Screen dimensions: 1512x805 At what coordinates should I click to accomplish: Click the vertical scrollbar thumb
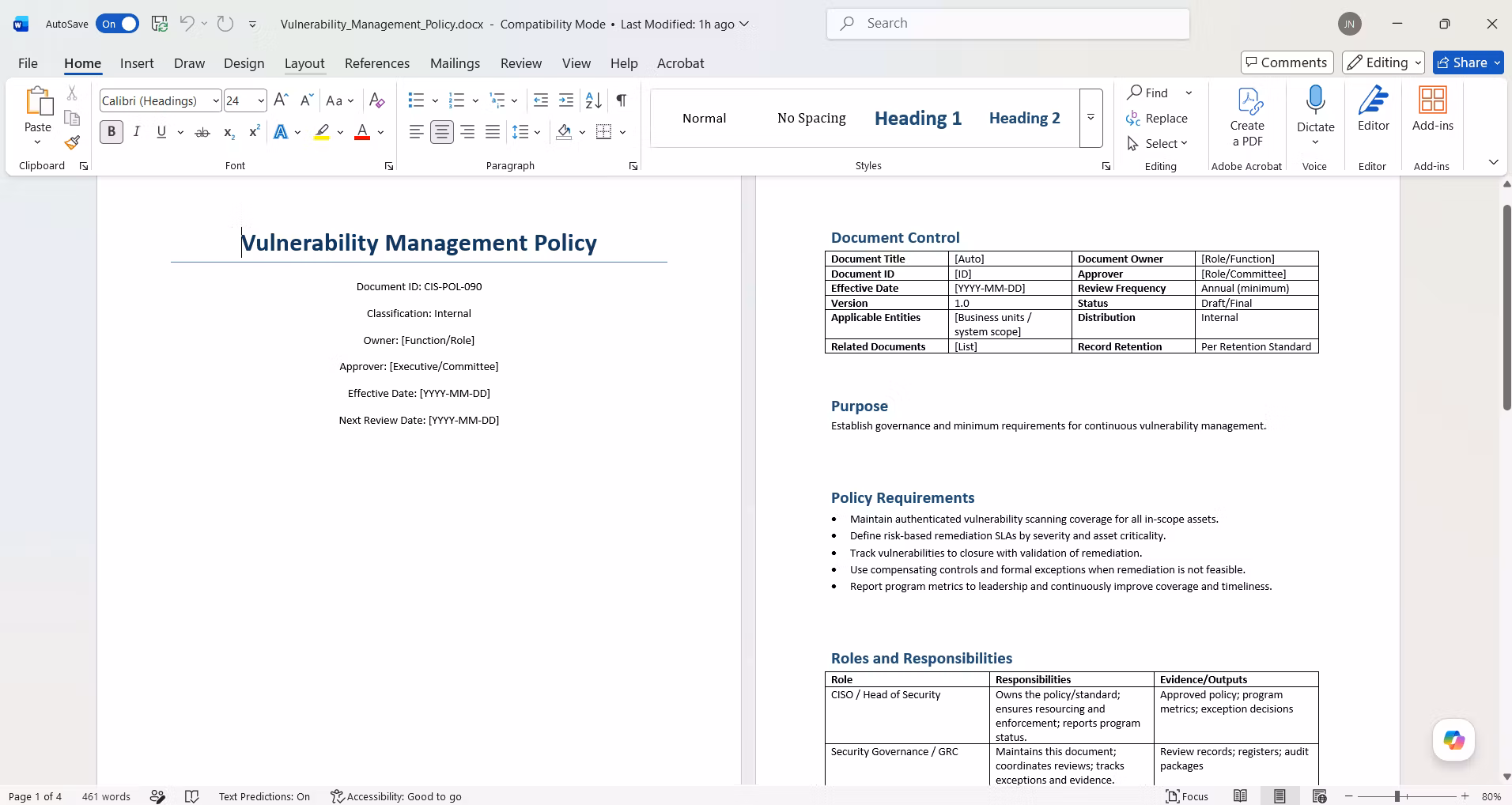(x=1506, y=307)
